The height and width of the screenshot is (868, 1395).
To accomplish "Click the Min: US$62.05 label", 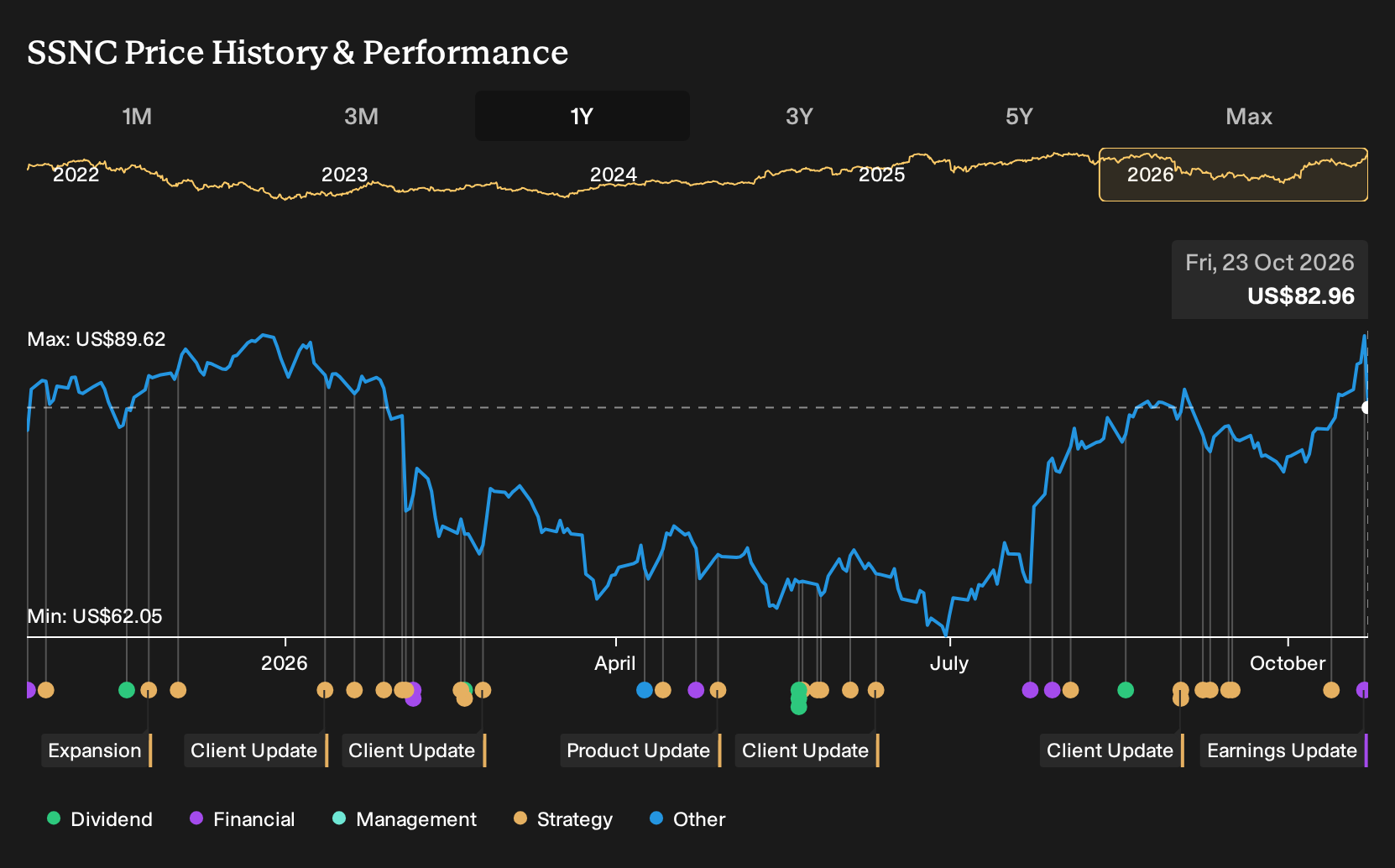I will coord(95,616).
